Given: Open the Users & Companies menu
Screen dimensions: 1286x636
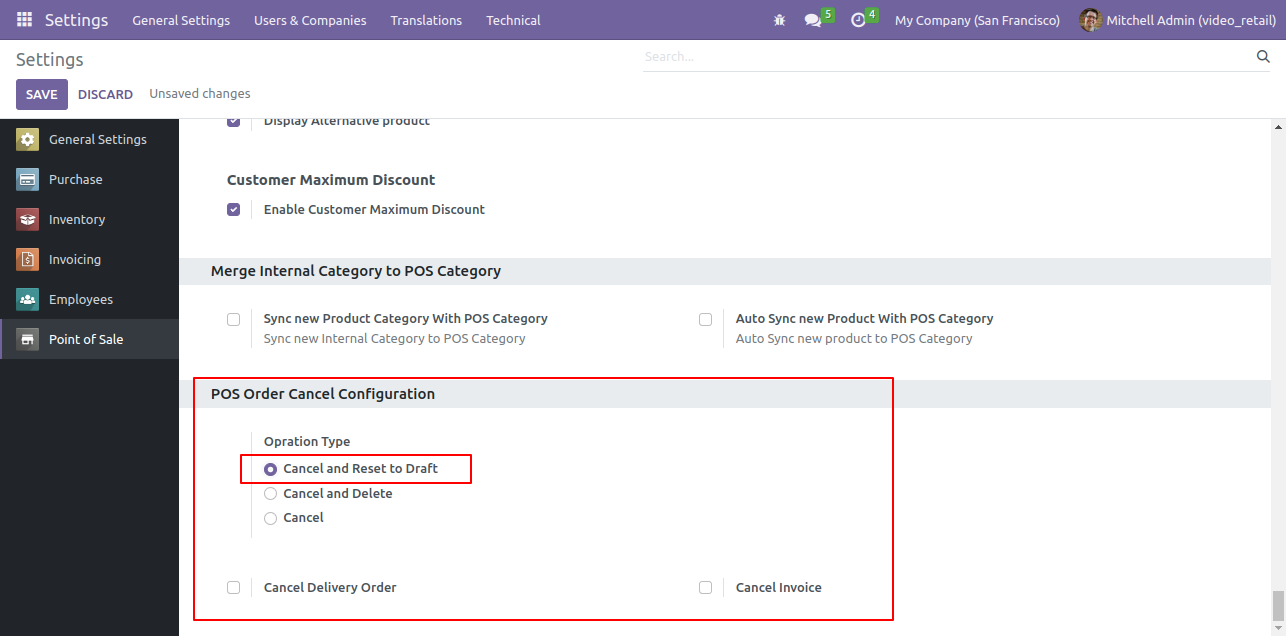Looking at the screenshot, I should [x=310, y=20].
